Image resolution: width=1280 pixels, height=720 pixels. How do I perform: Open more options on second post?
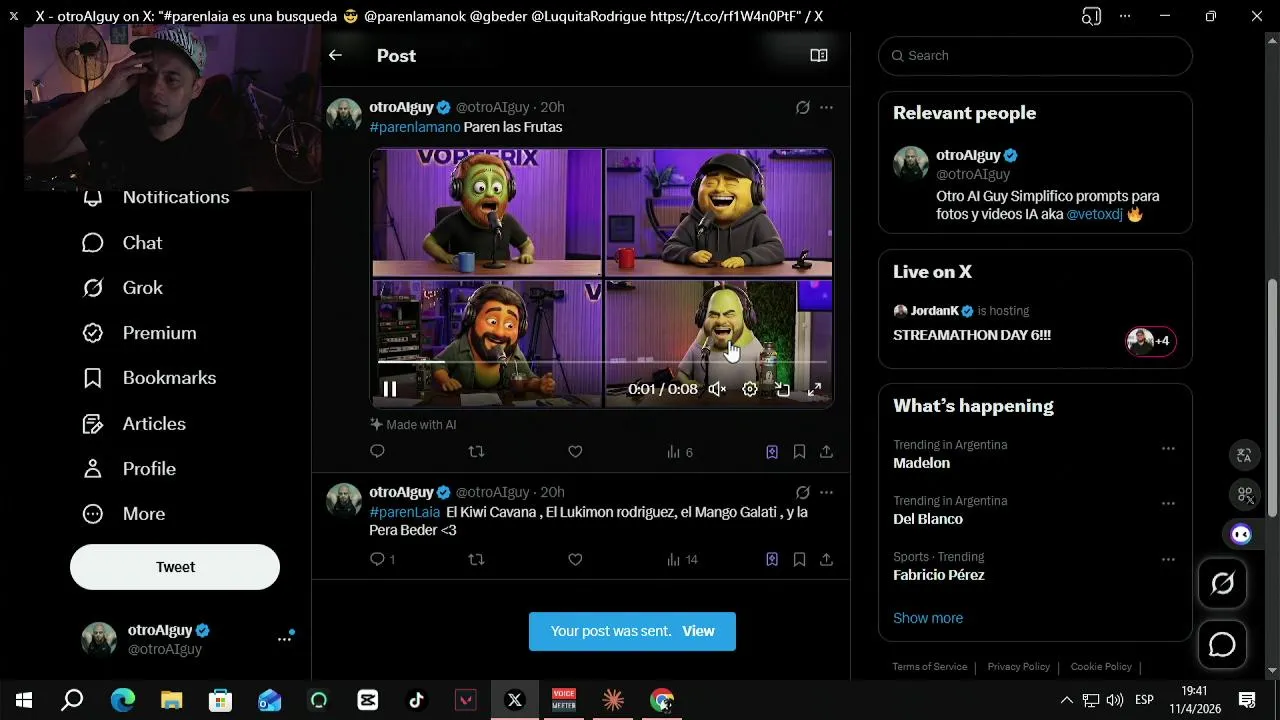826,492
